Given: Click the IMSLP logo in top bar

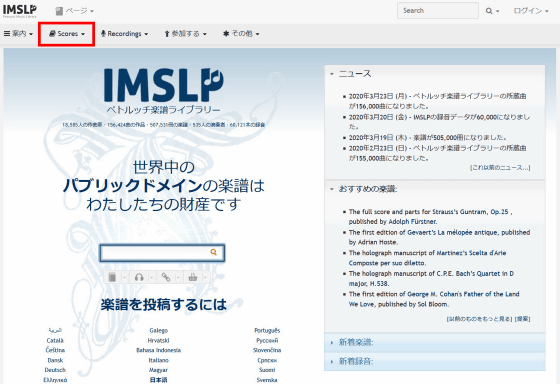Looking at the screenshot, I should pos(20,10).
